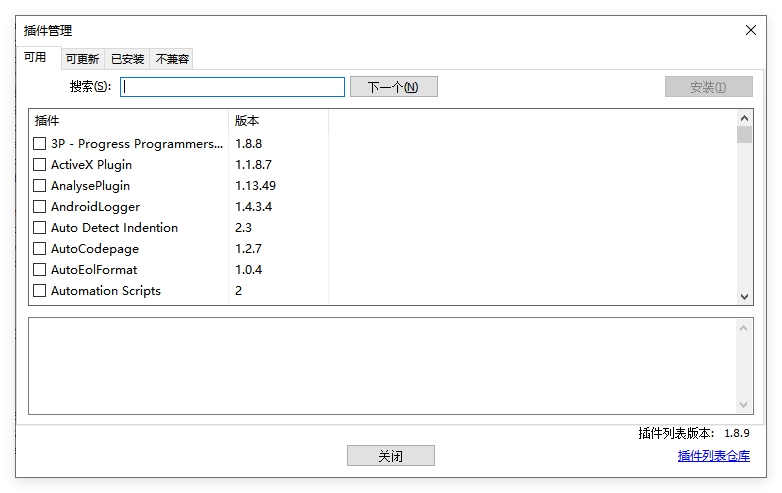782x493 pixels.
Task: Toggle the AutoEolFormat checkbox
Action: [x=39, y=270]
